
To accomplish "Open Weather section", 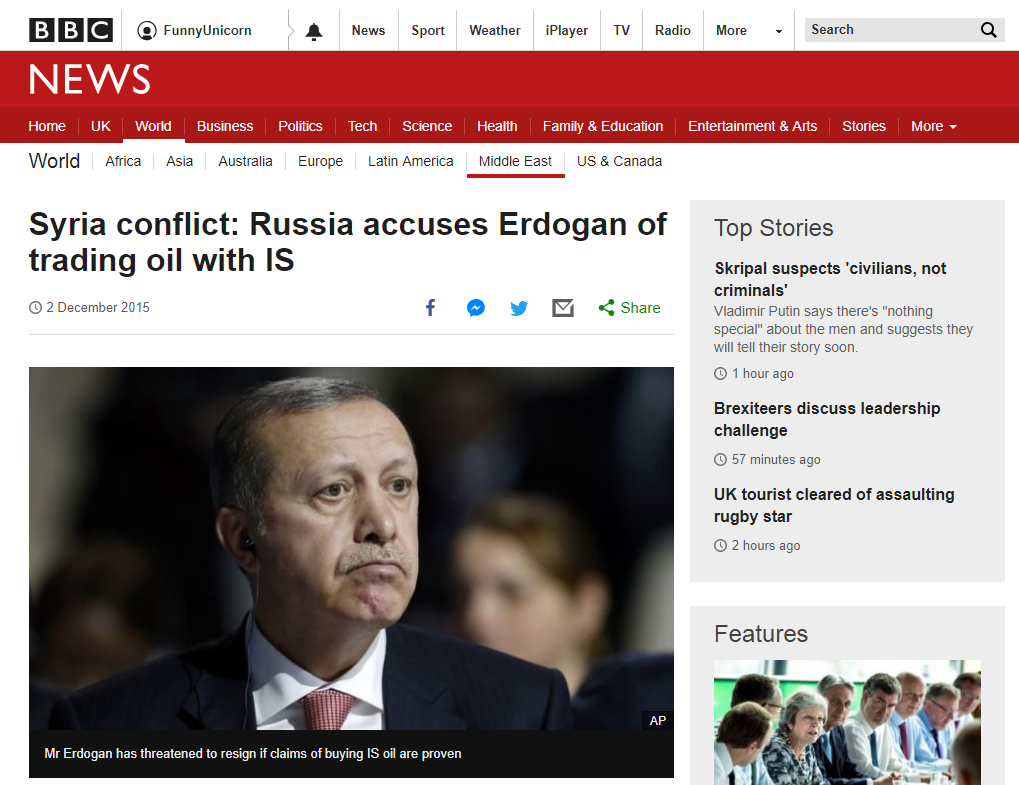I will (495, 31).
